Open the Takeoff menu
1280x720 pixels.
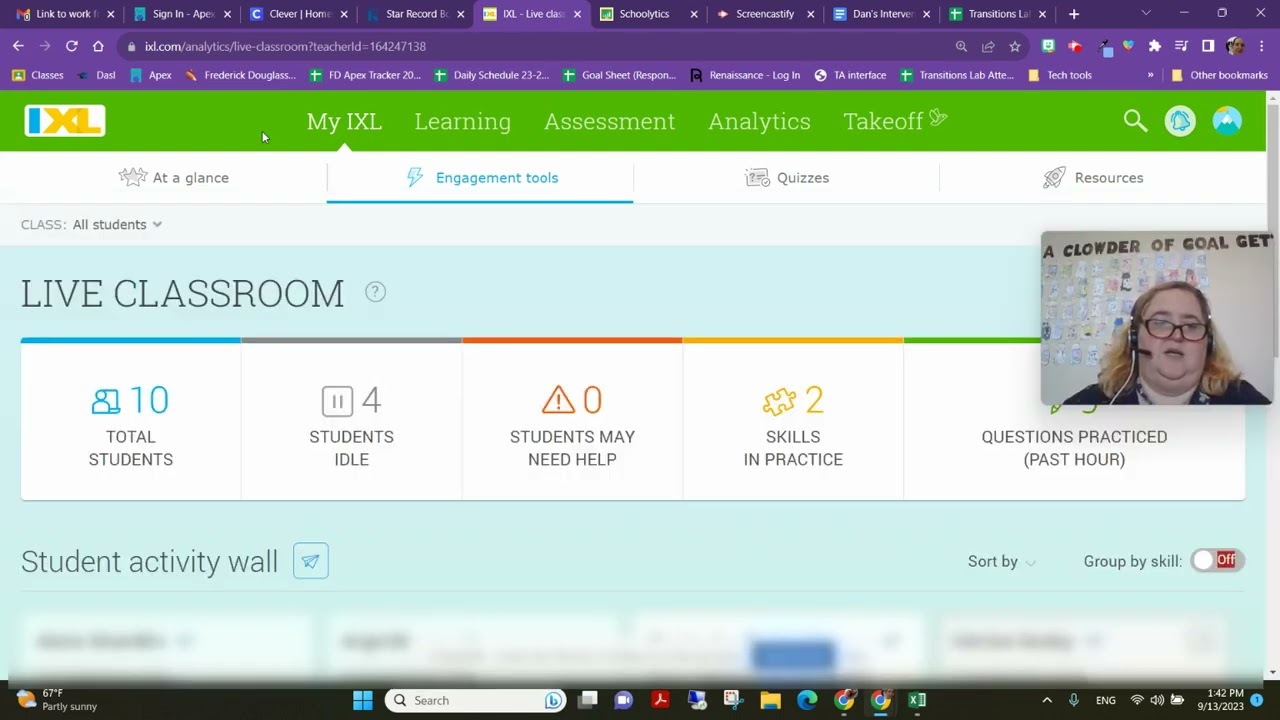pyautogui.click(x=895, y=121)
